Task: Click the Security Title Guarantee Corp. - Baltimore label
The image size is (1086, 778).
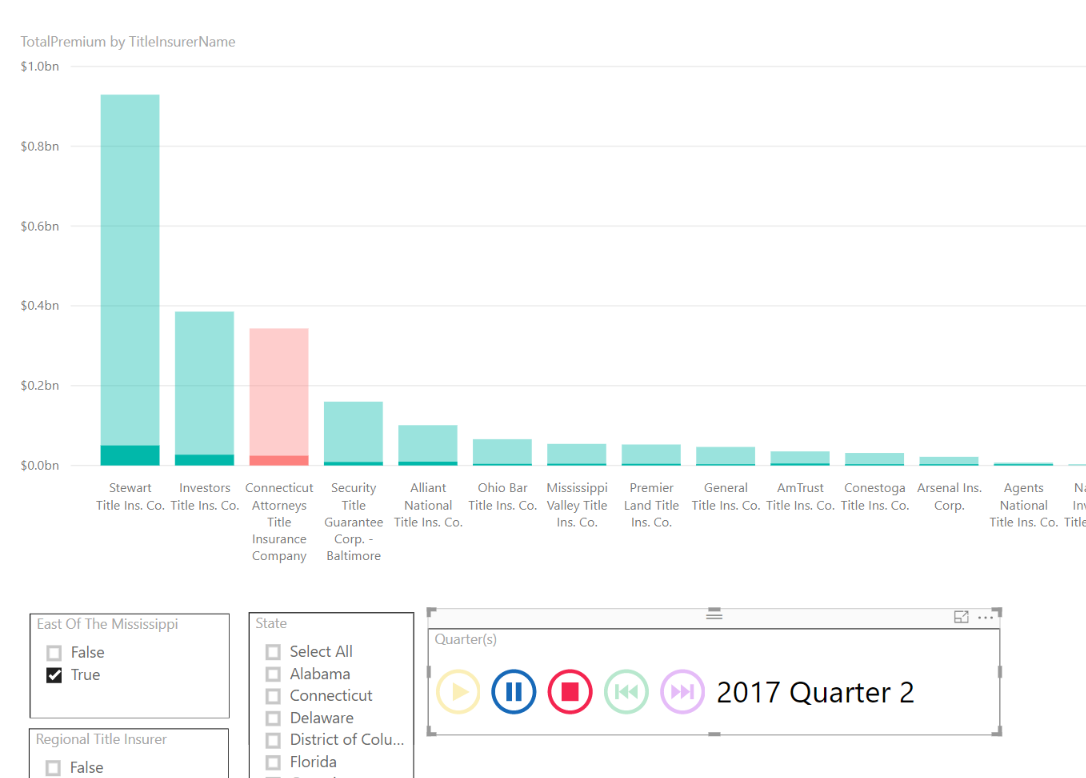Action: click(x=353, y=522)
